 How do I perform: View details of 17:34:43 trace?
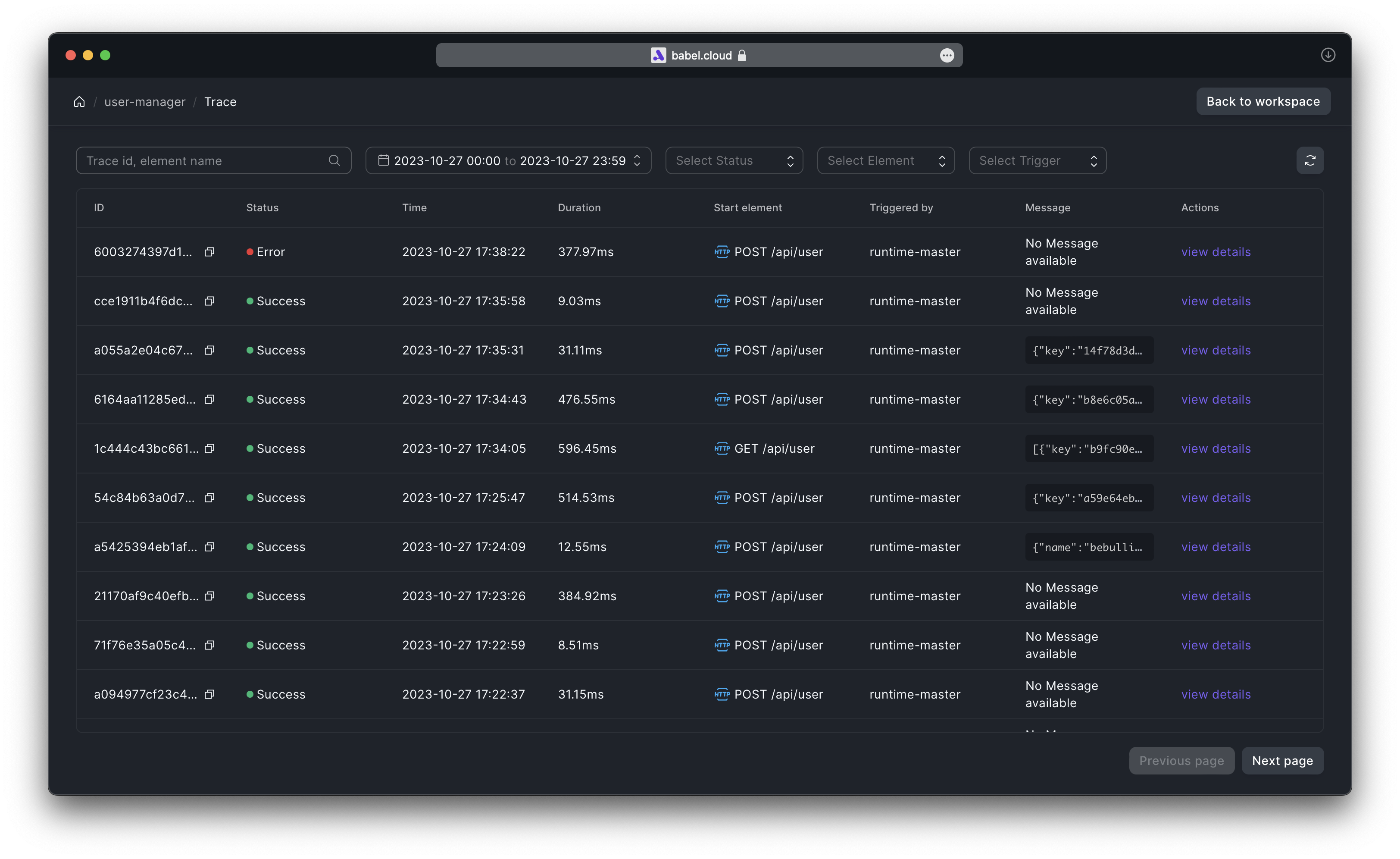tap(1216, 400)
